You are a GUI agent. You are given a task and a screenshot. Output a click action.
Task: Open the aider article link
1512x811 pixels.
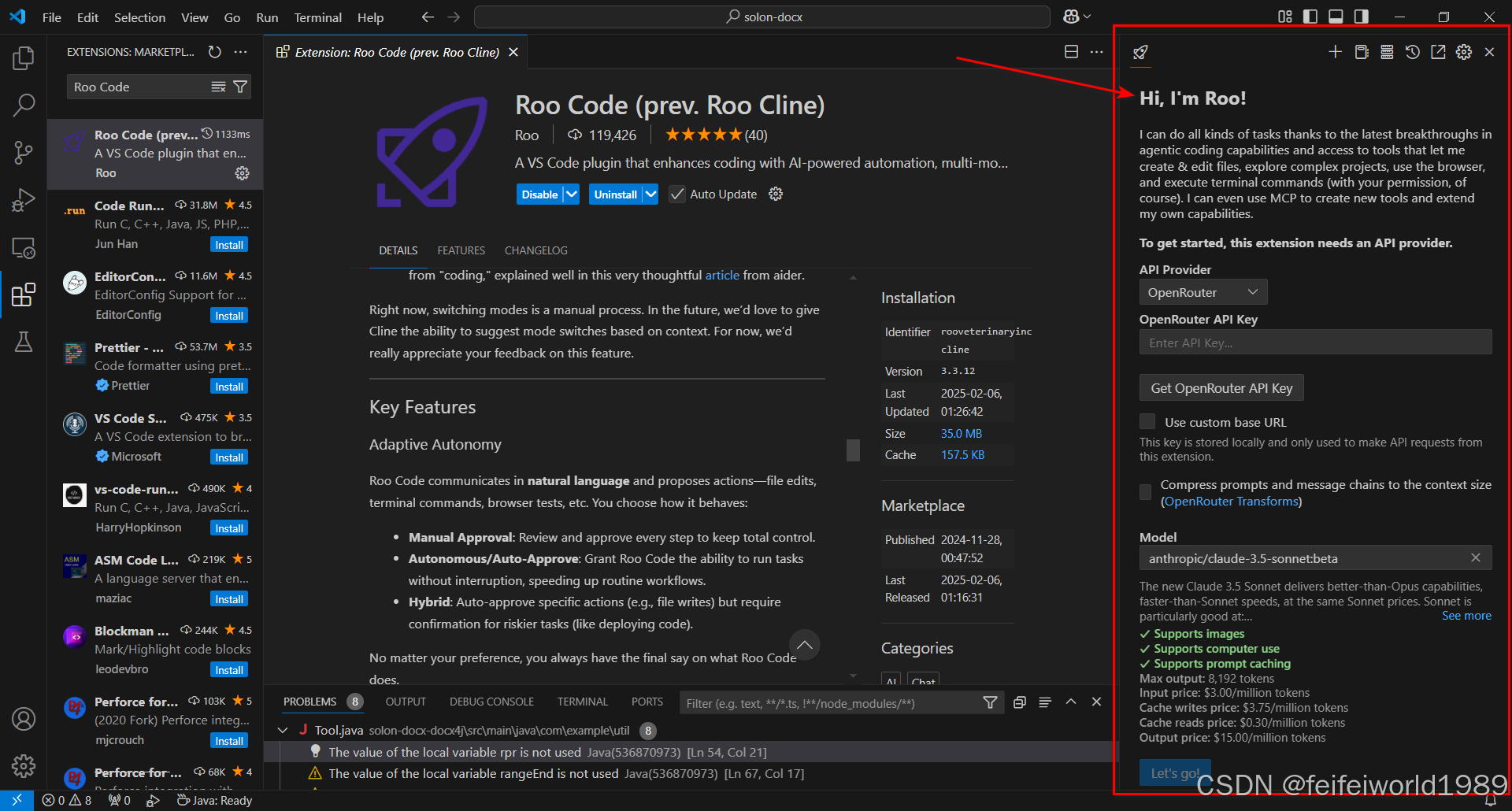(722, 275)
